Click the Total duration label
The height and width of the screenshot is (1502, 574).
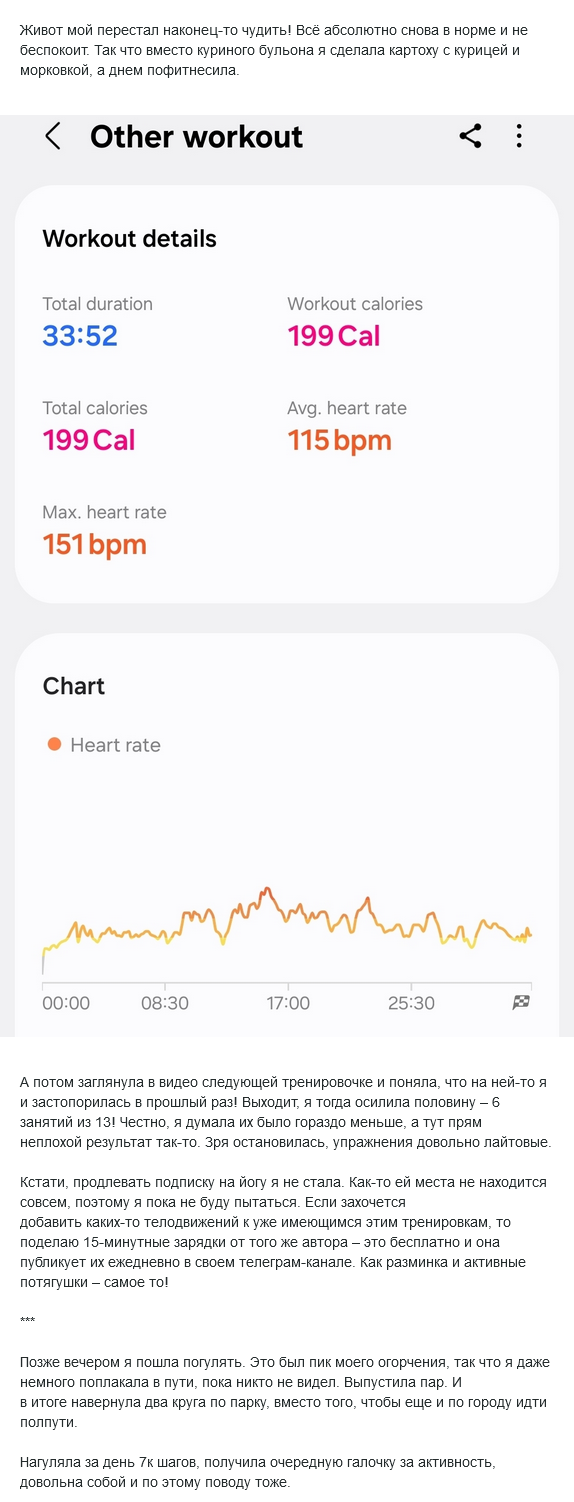(97, 304)
